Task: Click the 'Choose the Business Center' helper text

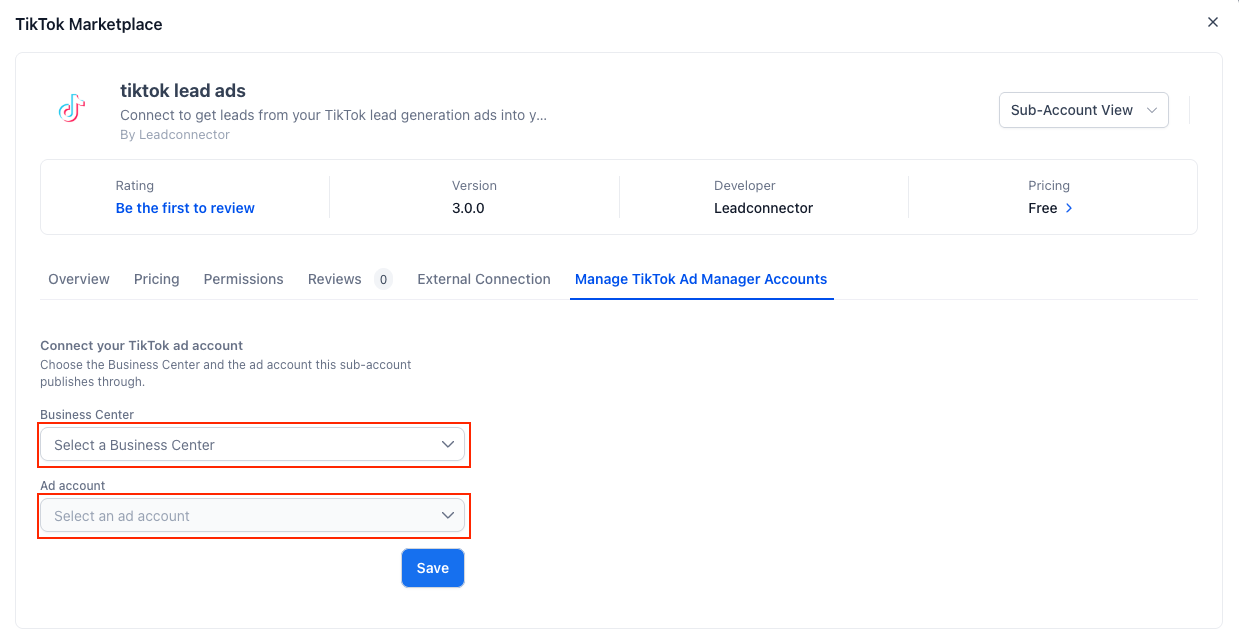Action: pos(226,373)
